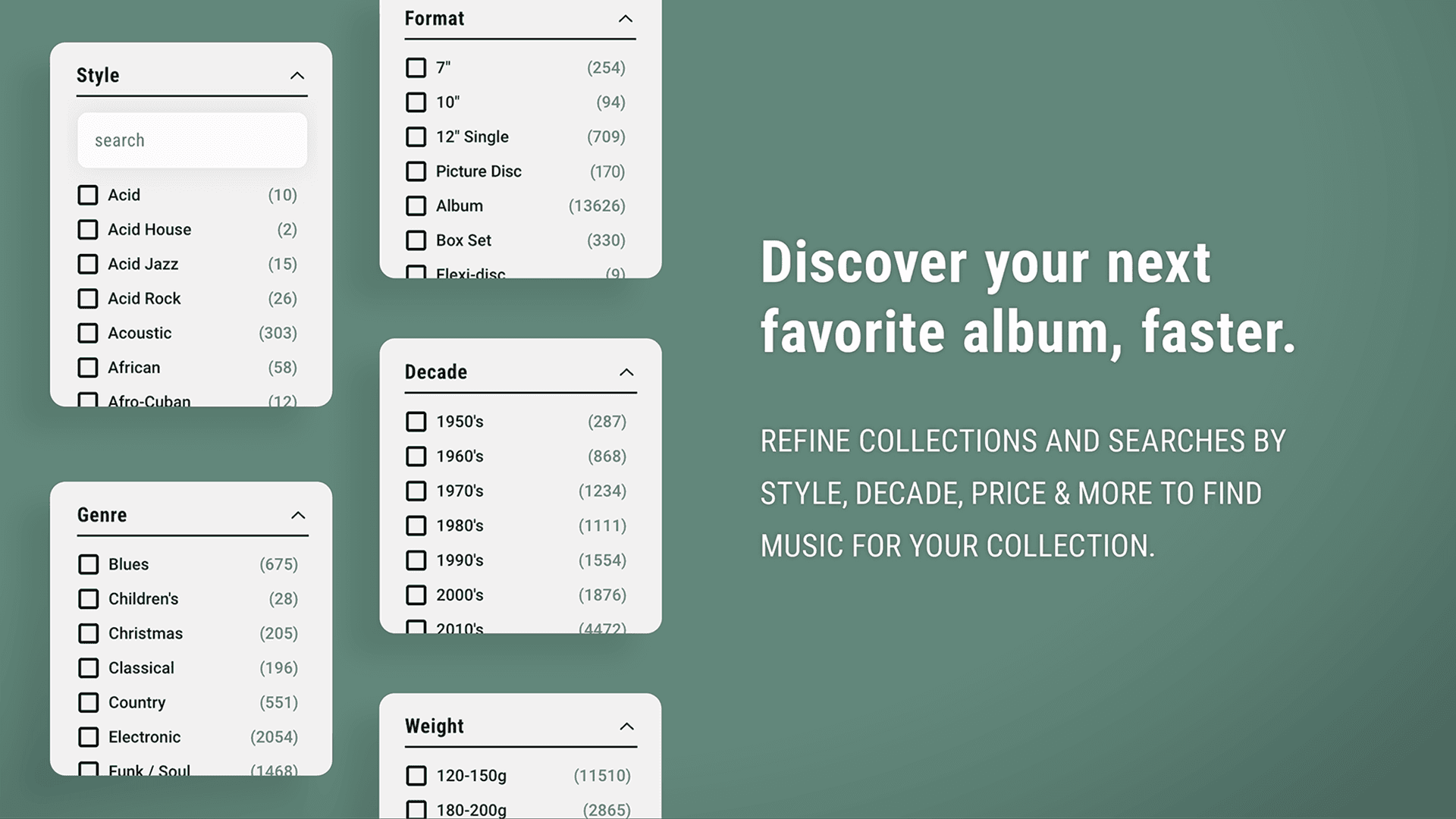Enable the 1970's decade filter
This screenshot has width=1456, height=819.
[416, 491]
